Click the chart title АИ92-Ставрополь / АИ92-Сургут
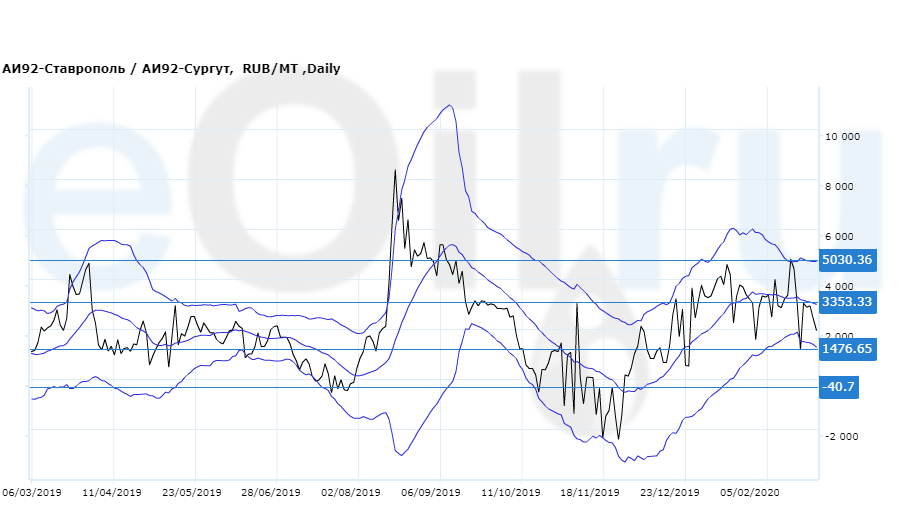The width and height of the screenshot is (909, 509). click(x=119, y=69)
